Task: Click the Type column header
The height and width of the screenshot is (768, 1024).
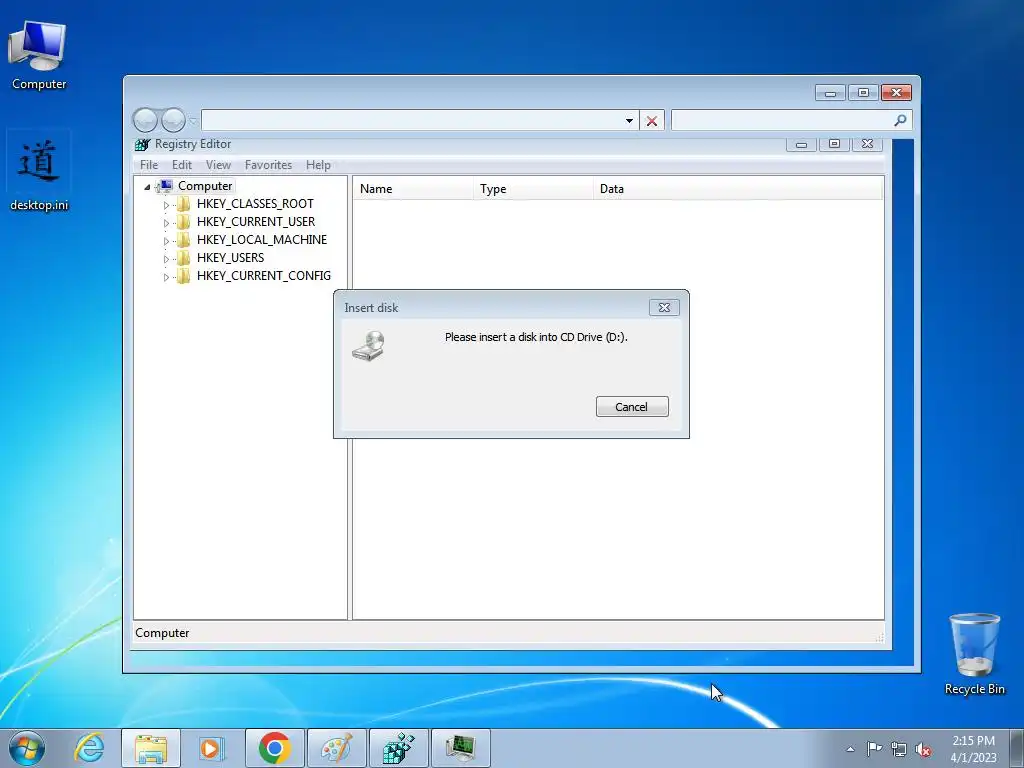Action: point(534,189)
